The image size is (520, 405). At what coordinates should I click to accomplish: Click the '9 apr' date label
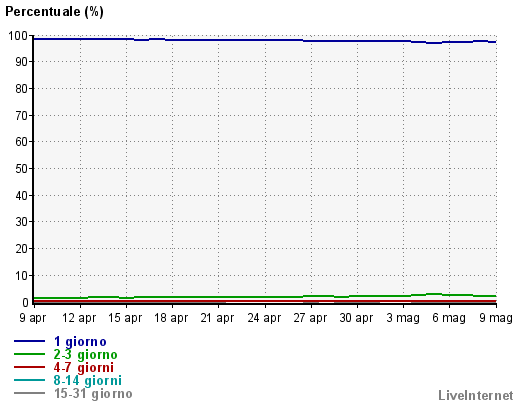click(33, 318)
